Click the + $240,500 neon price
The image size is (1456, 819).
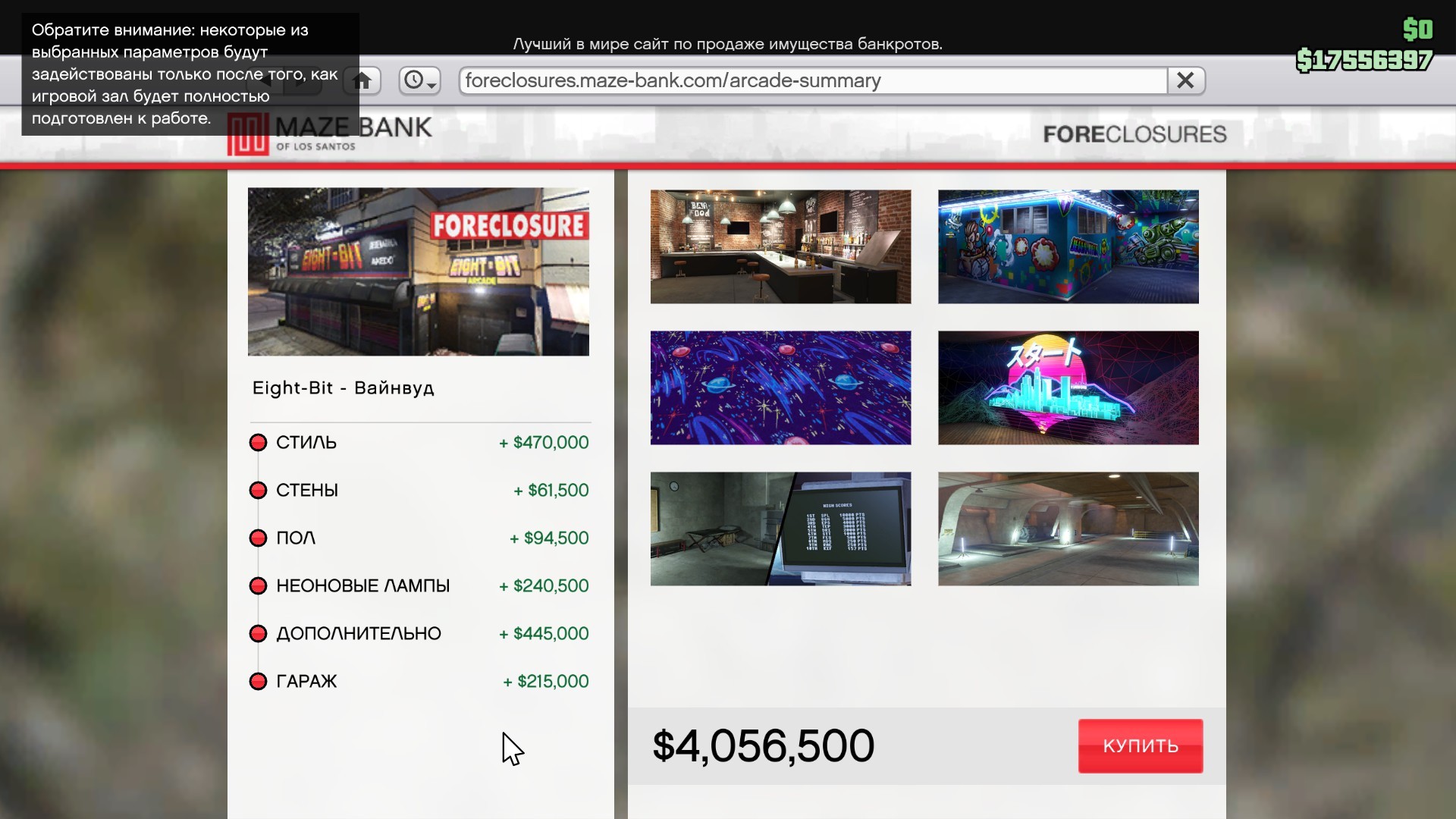[544, 586]
